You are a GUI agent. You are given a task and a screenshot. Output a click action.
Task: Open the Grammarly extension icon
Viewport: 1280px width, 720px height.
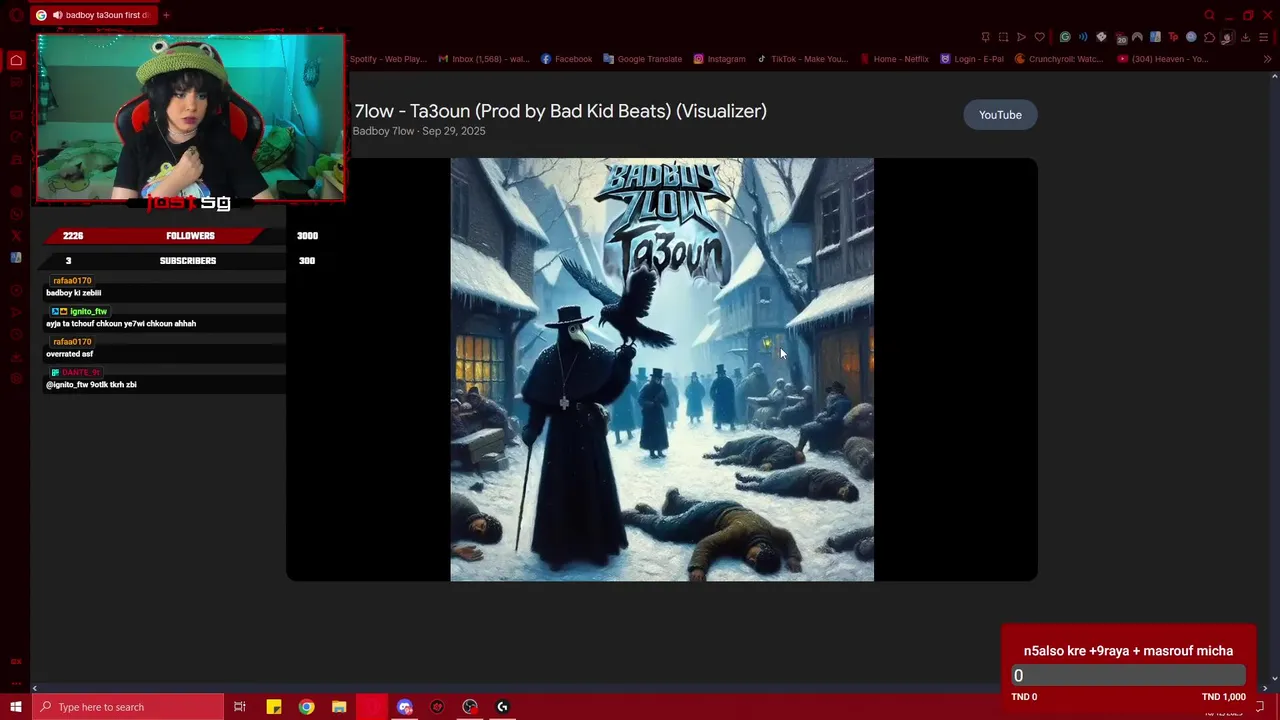[x=1065, y=37]
